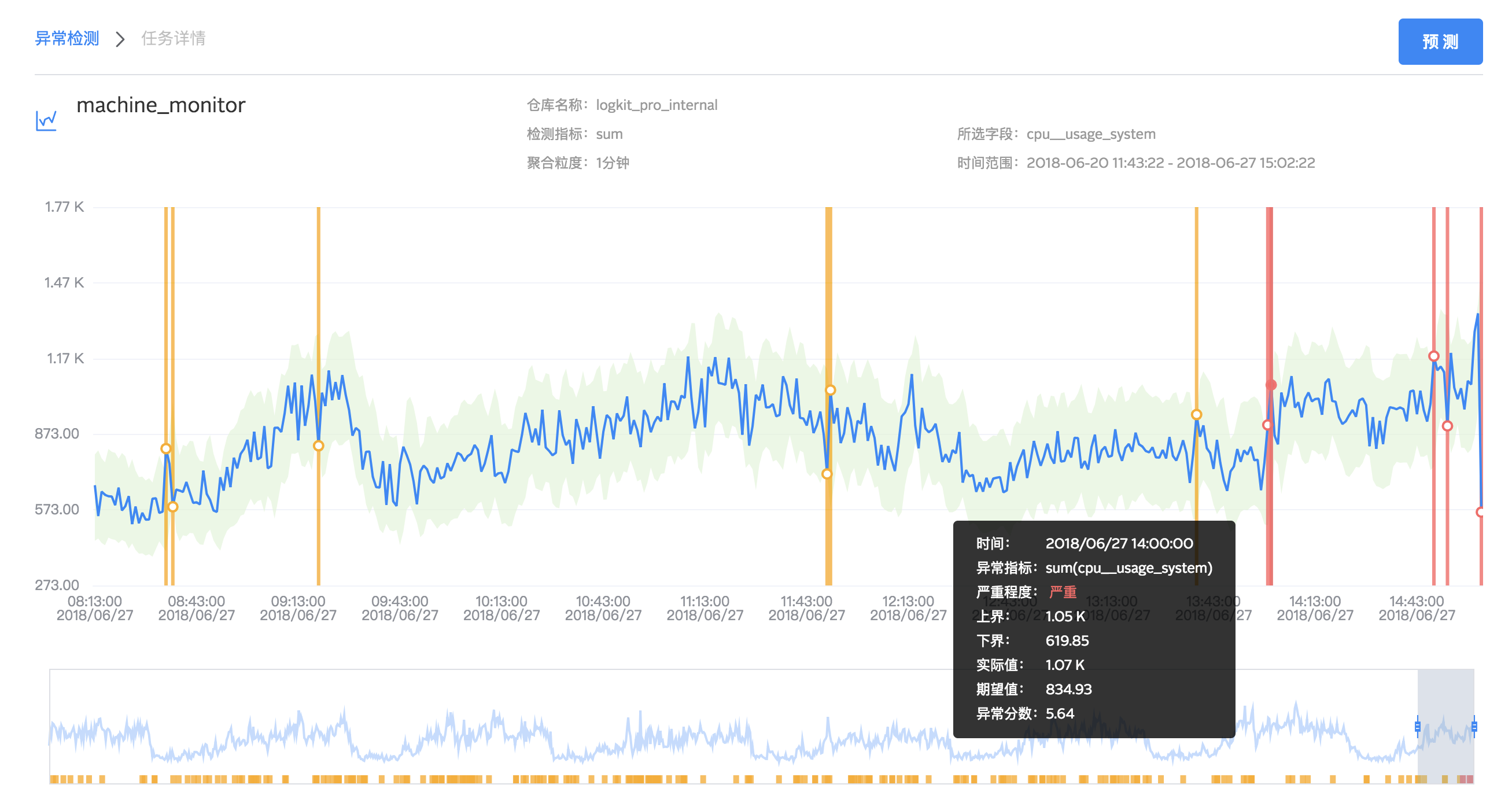Click the tooltip lower bound 619.85
The width and height of the screenshot is (1512, 803).
click(x=1067, y=641)
